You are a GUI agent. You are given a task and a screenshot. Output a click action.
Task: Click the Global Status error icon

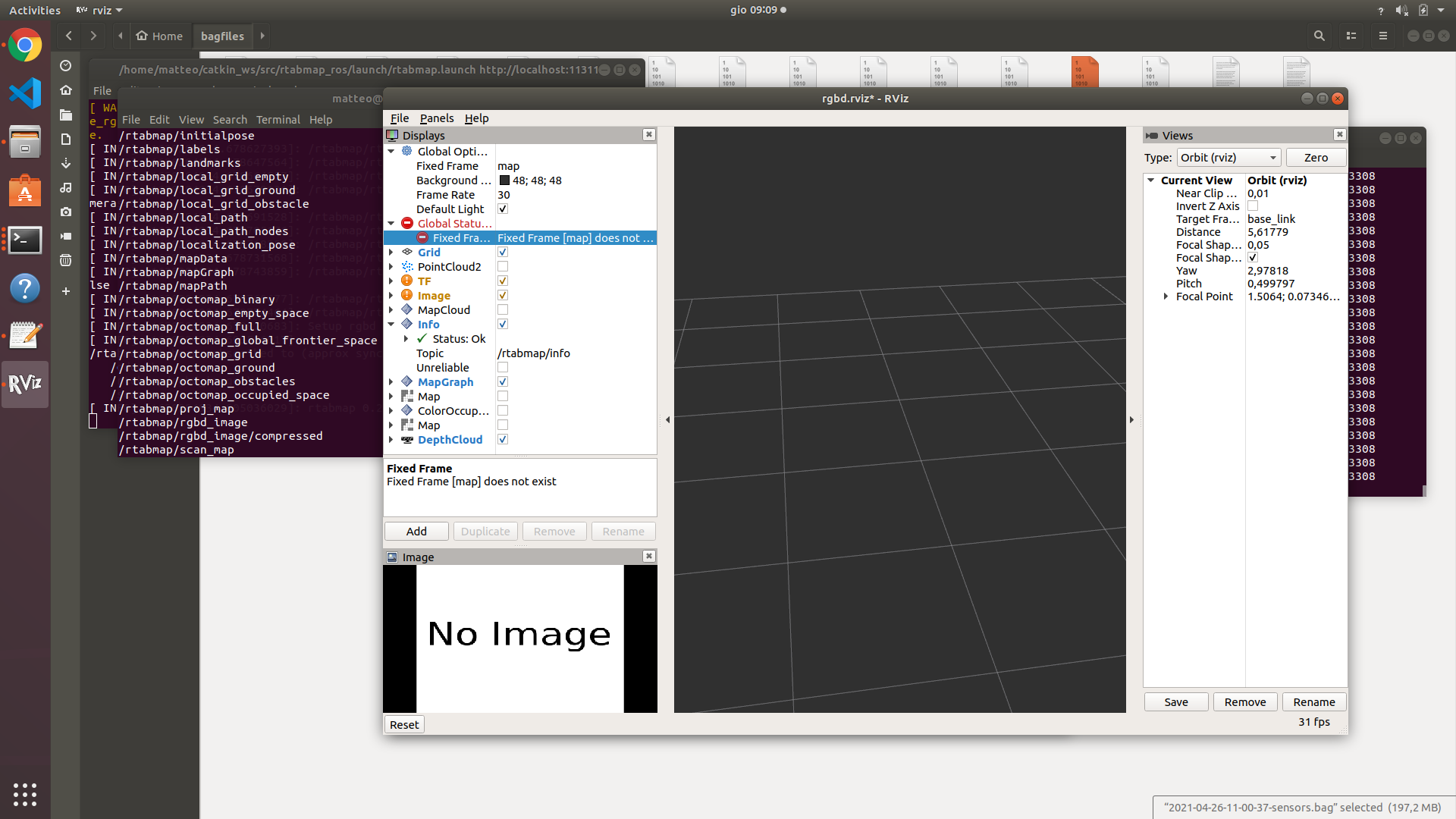[x=407, y=224]
